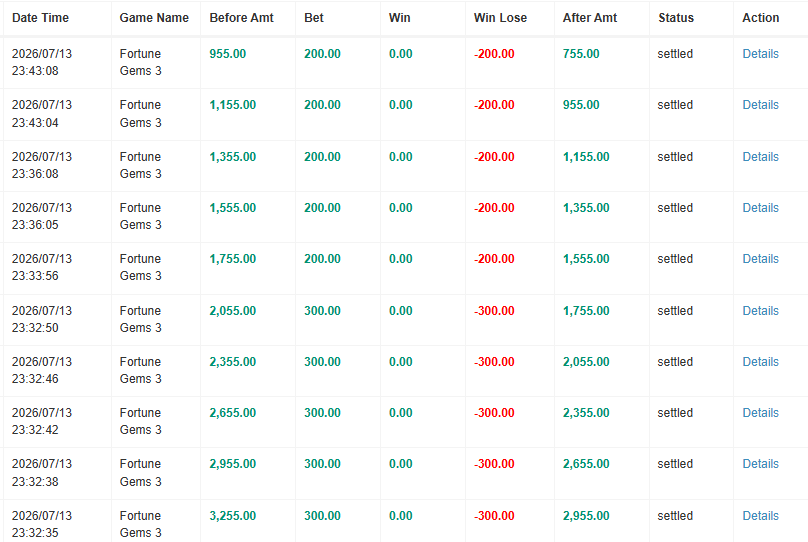
Task: Open Details for the 23:43:08 bet
Action: click(760, 54)
